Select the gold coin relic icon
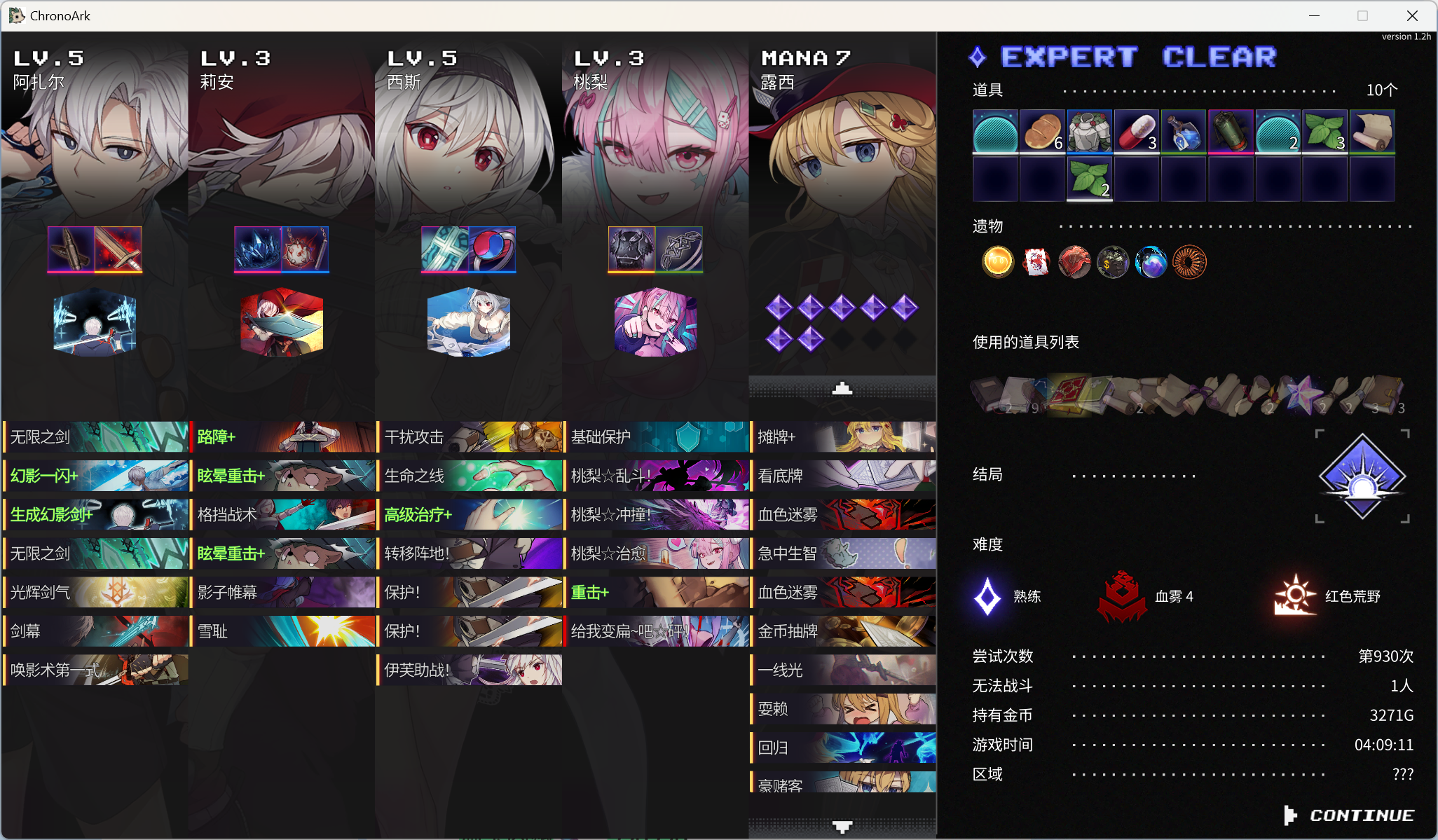The height and width of the screenshot is (840, 1438). click(998, 262)
